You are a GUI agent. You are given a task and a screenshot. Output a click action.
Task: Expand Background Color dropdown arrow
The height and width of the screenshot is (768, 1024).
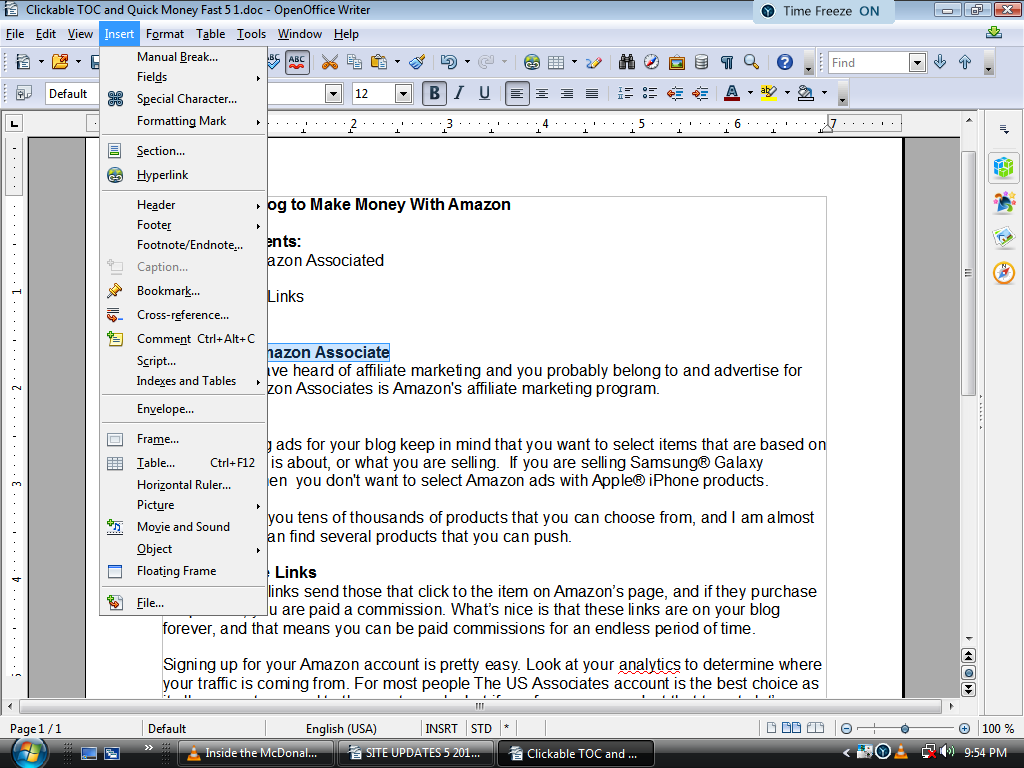[824, 93]
